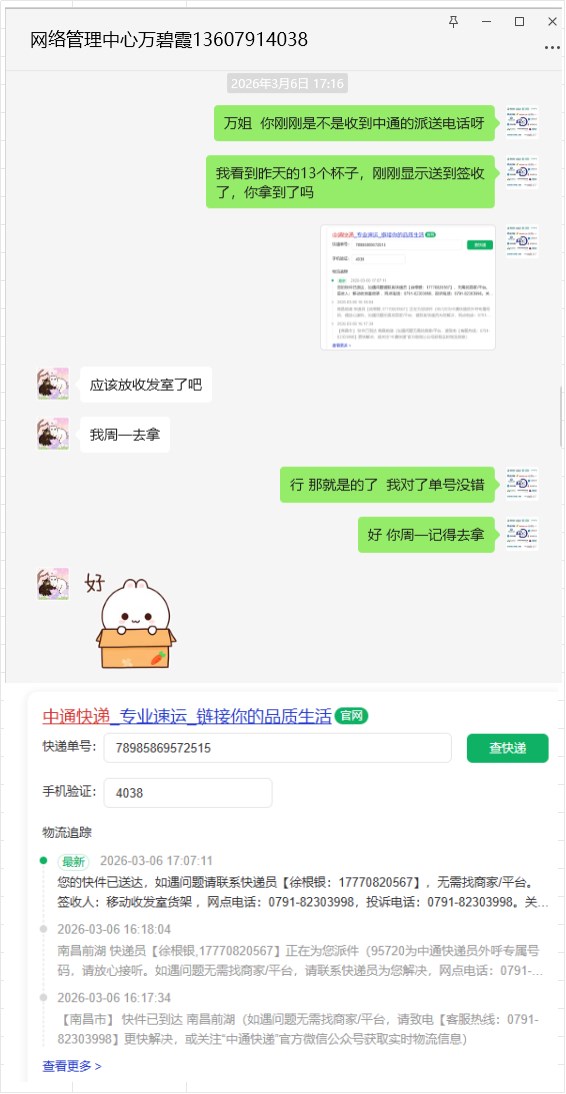This screenshot has width=566, height=1094.
Task: Click the chat scrollbar on the right edge
Action: click(562, 417)
